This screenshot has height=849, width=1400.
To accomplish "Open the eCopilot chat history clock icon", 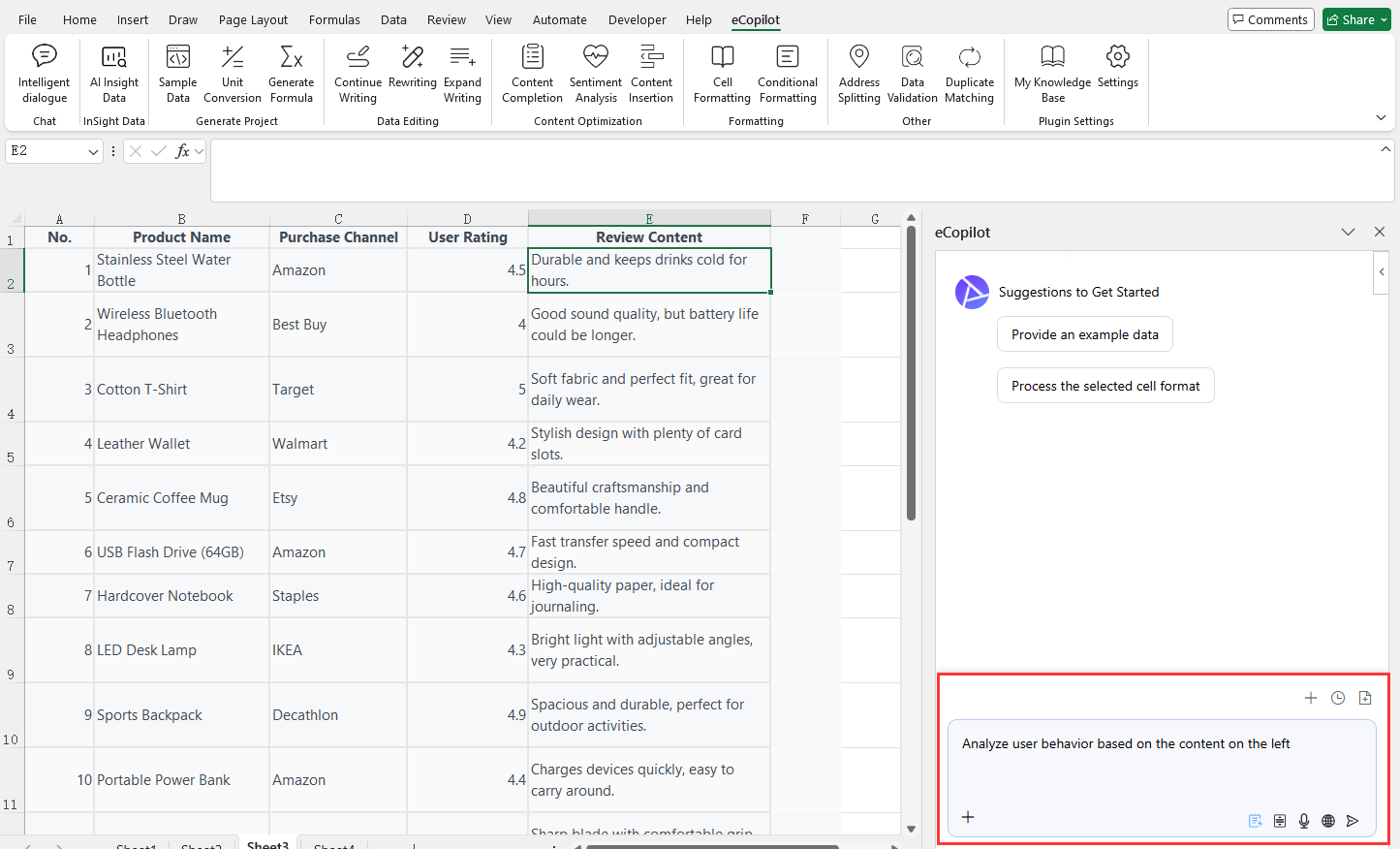I will click(1338, 698).
